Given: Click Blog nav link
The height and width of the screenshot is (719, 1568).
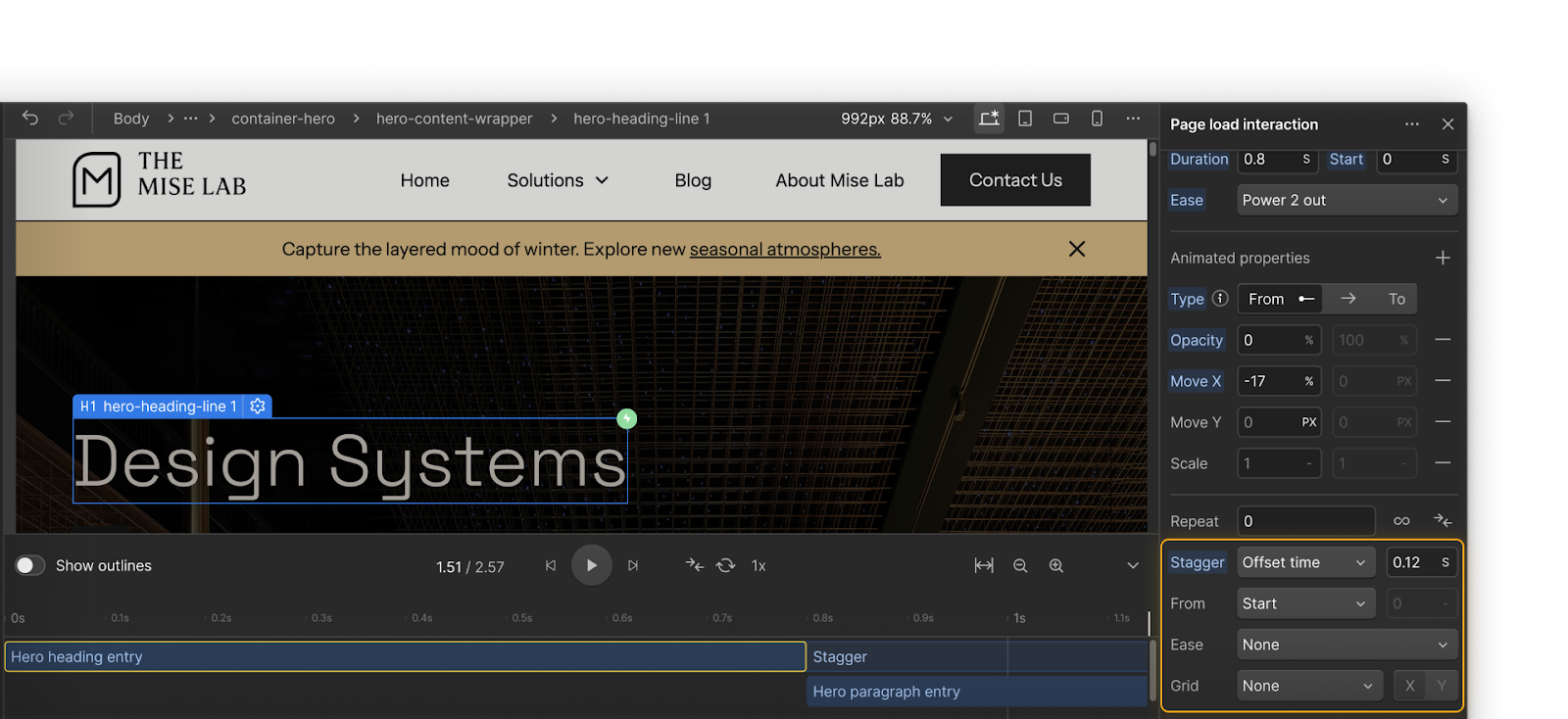Looking at the screenshot, I should tap(693, 180).
